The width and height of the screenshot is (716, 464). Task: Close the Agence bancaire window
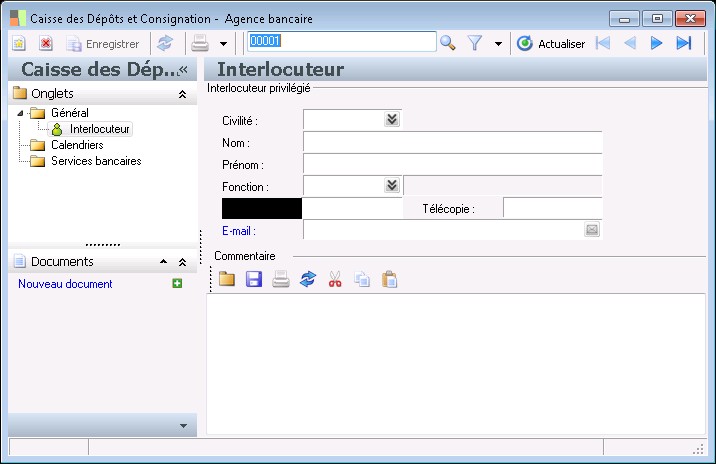point(690,19)
